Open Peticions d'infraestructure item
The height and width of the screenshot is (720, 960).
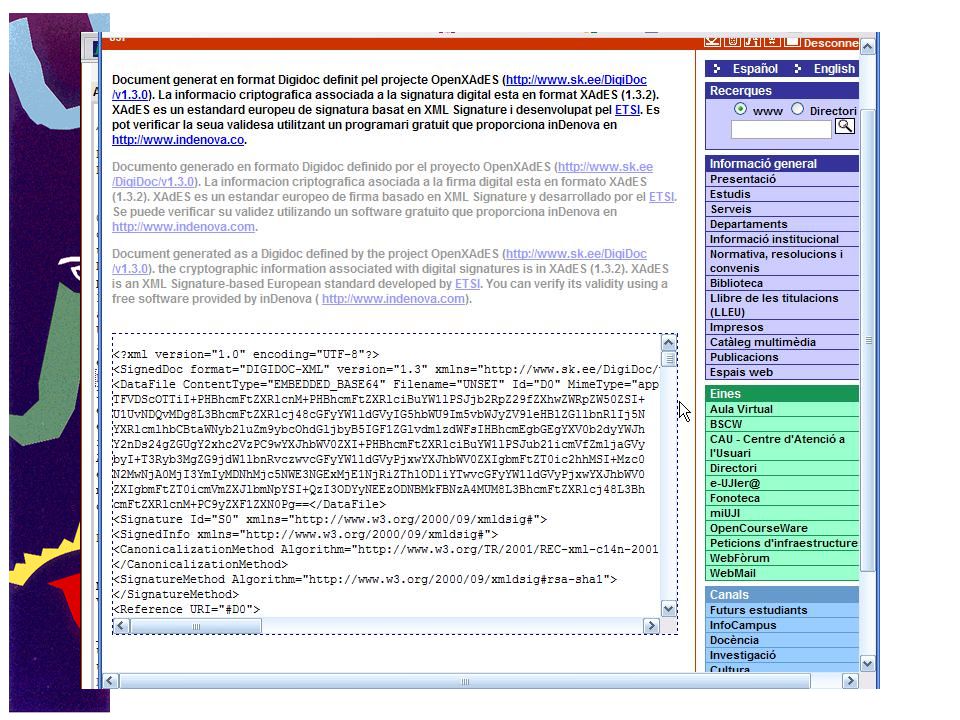point(782,543)
